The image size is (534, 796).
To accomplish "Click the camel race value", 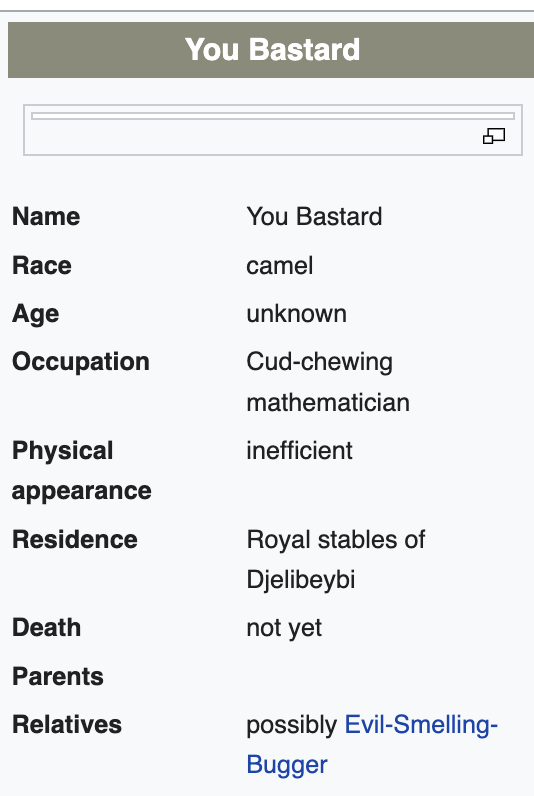I will (280, 266).
